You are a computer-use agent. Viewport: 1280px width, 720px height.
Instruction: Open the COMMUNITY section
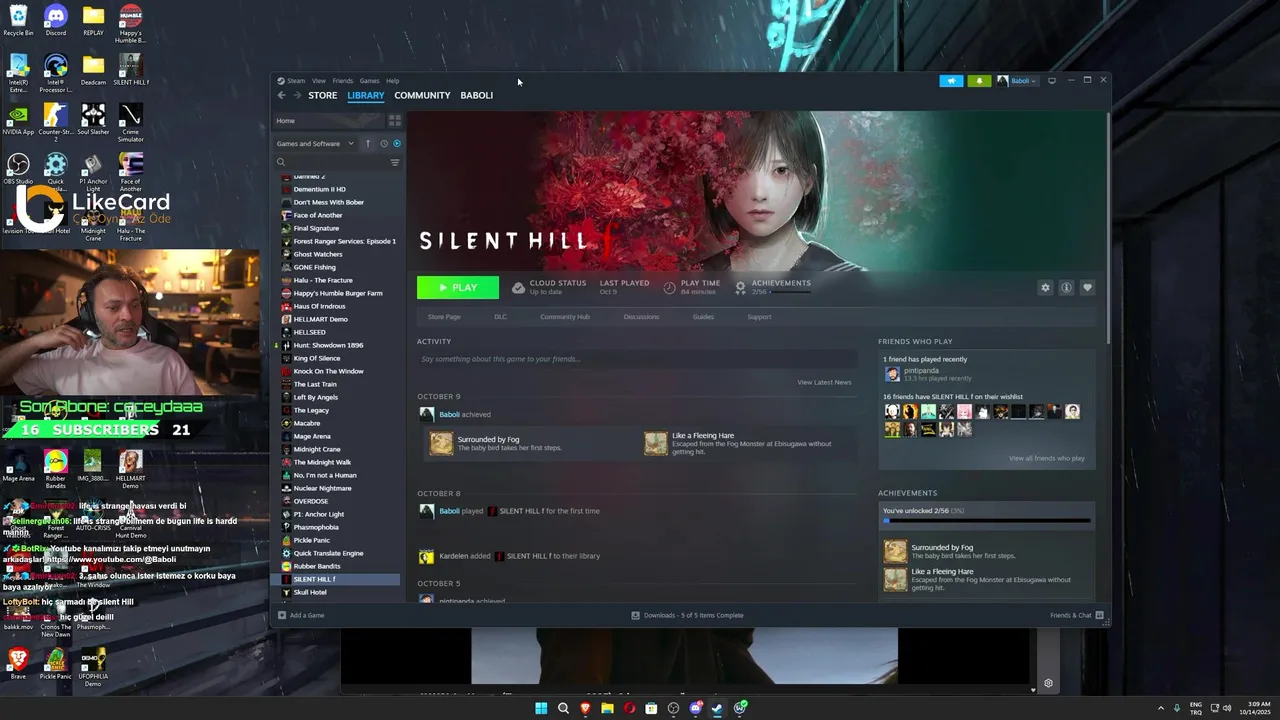422,95
